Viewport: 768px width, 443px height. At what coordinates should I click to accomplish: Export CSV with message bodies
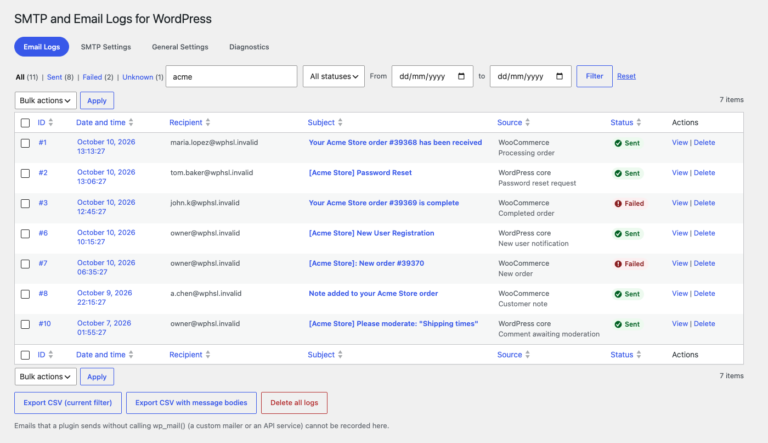pyautogui.click(x=191, y=403)
